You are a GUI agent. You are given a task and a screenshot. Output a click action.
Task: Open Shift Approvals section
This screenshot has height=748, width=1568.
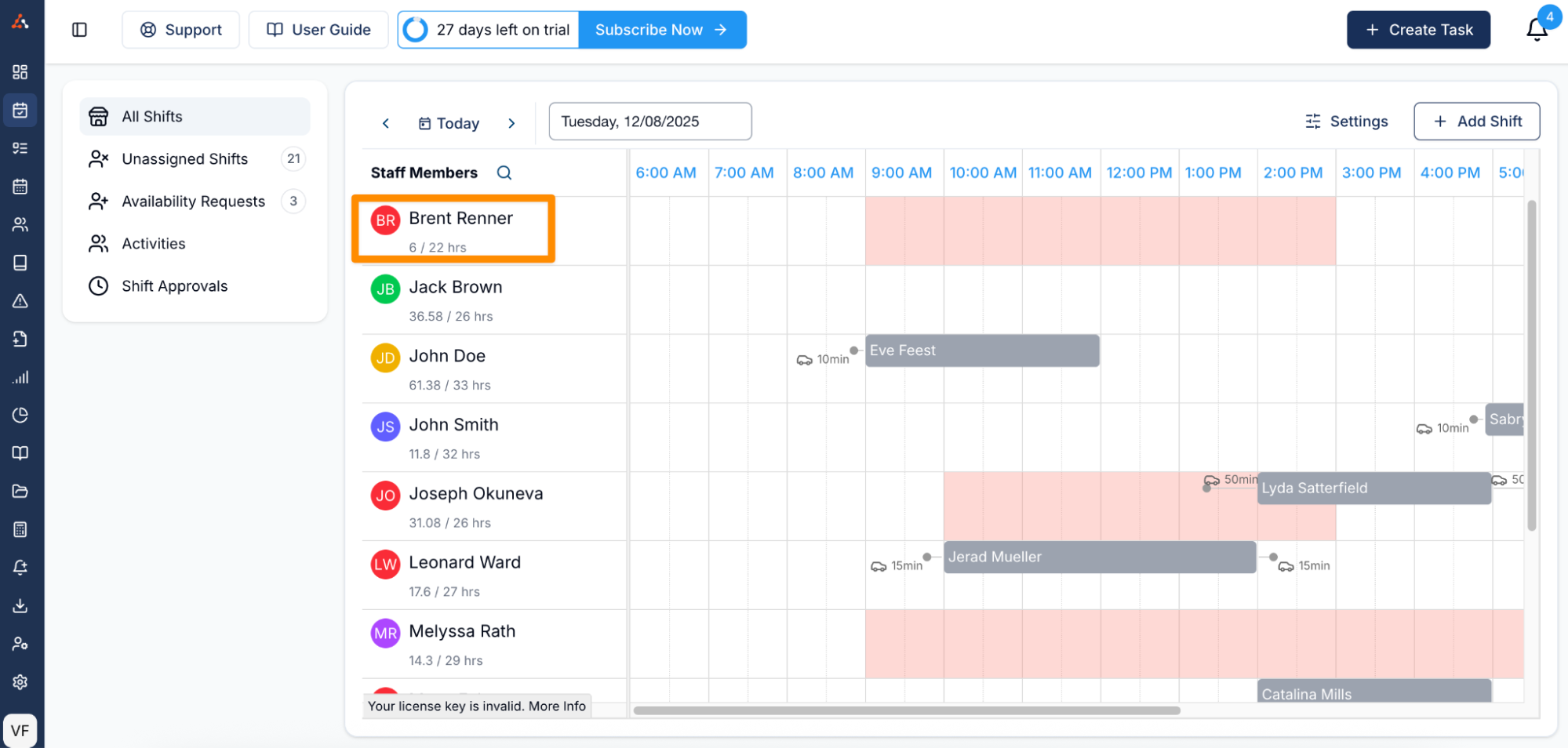click(x=174, y=286)
